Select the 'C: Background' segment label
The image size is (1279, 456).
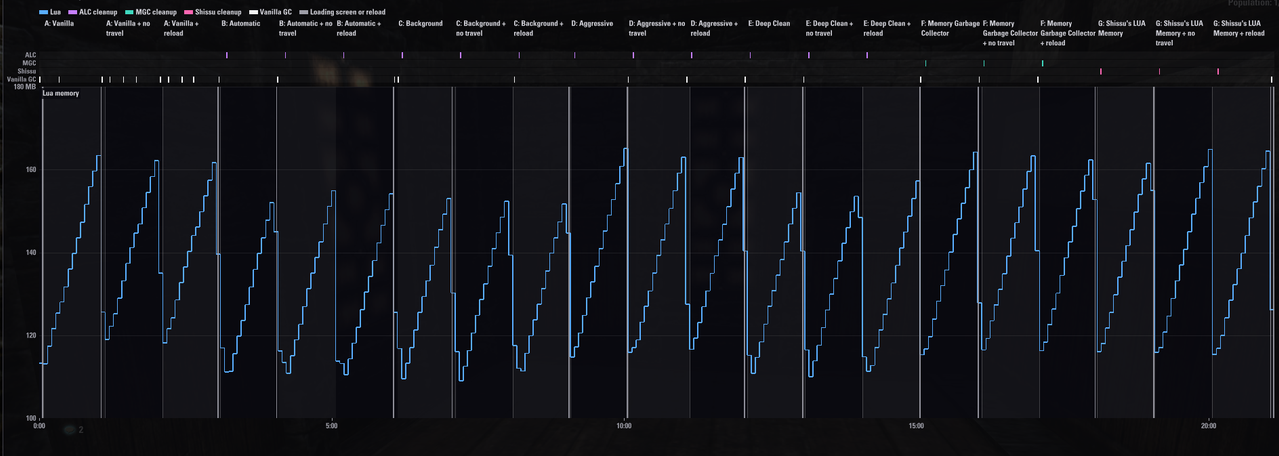pyautogui.click(x=421, y=23)
